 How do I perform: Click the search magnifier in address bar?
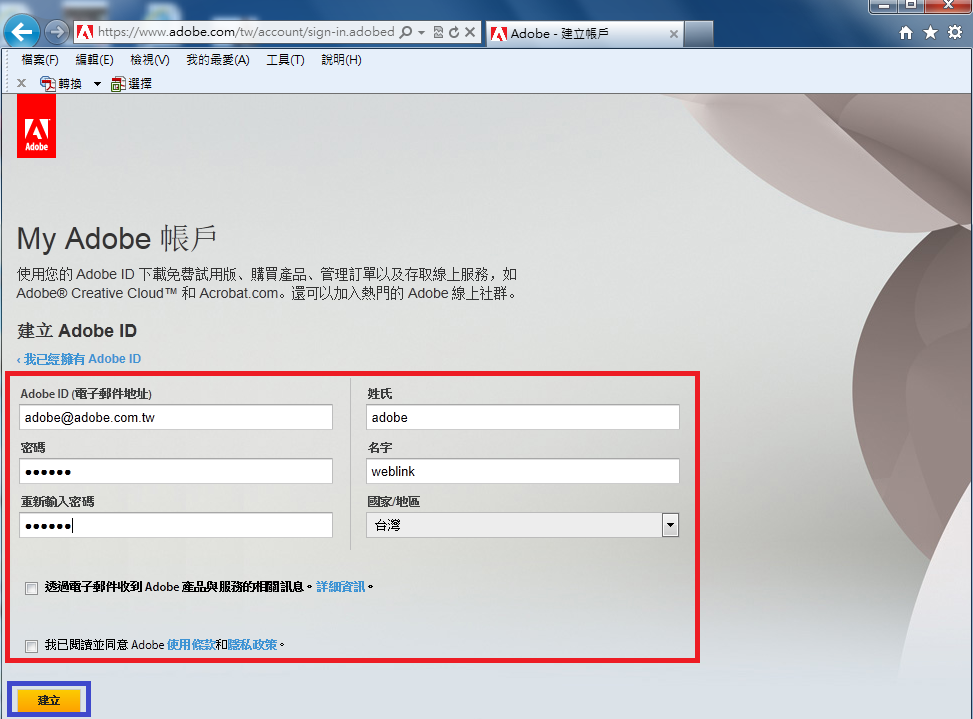(x=406, y=32)
